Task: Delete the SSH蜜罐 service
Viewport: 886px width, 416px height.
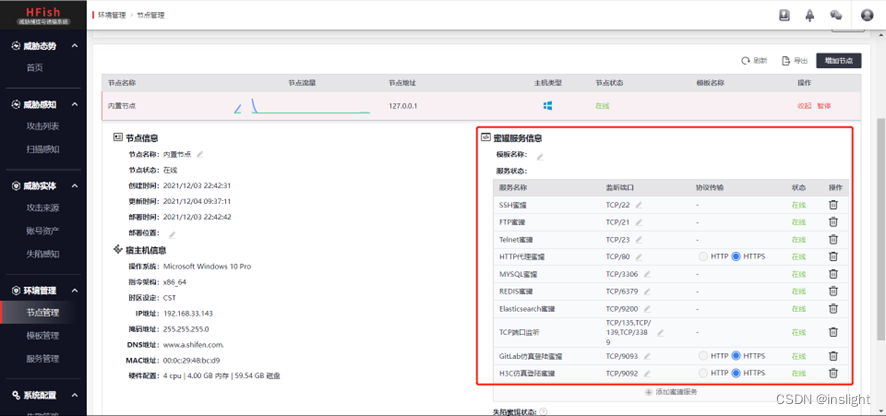Action: point(833,205)
